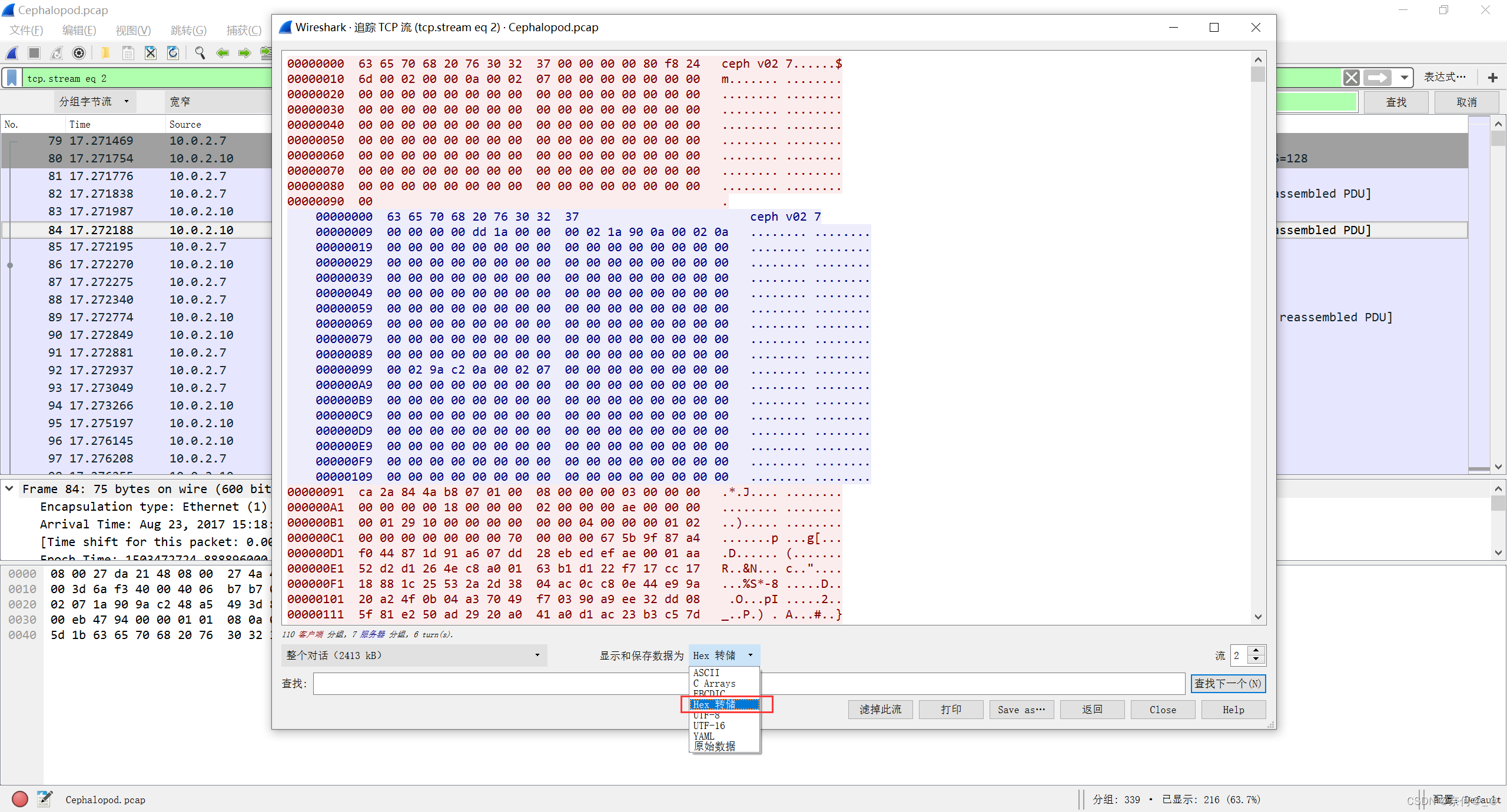Click the go to packet arrow icon
Image resolution: width=1507 pixels, height=812 pixels.
(266, 53)
